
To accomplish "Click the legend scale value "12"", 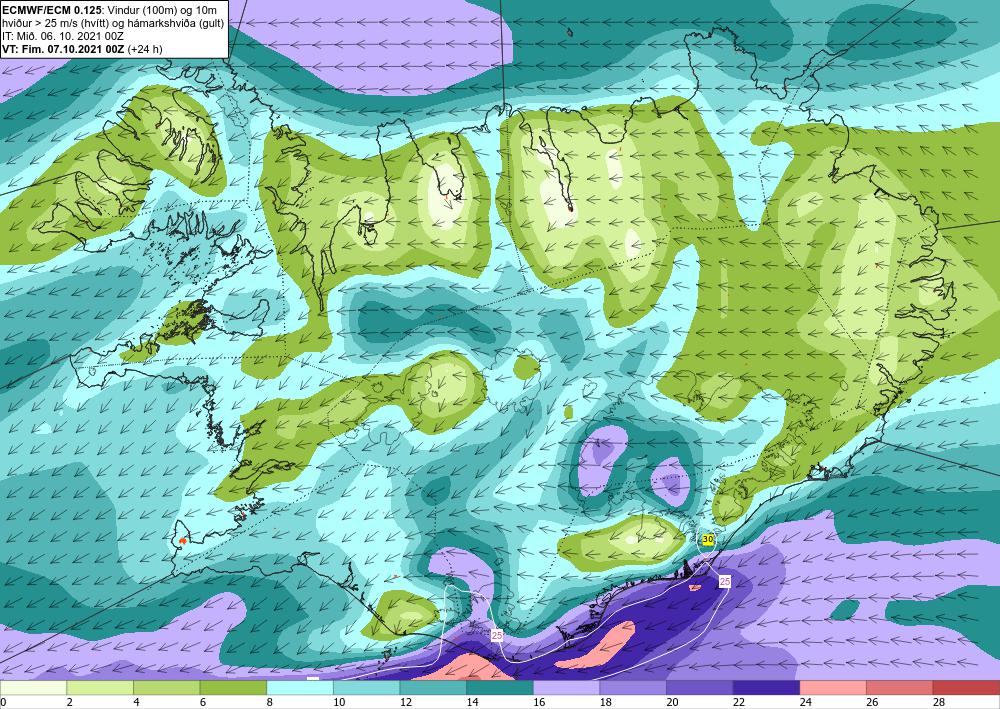I will tap(406, 702).
